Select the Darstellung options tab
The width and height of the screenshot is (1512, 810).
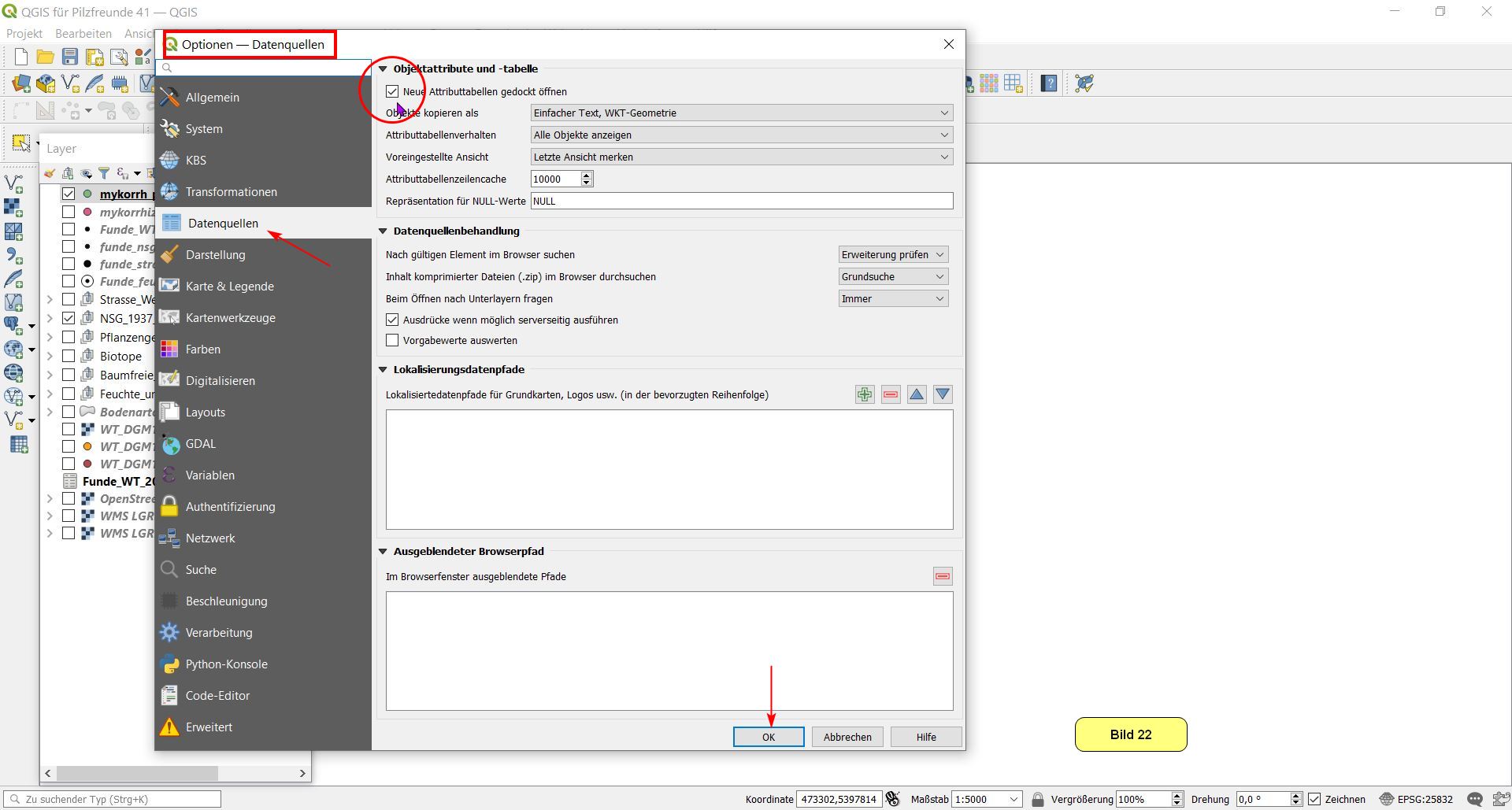[x=215, y=255]
